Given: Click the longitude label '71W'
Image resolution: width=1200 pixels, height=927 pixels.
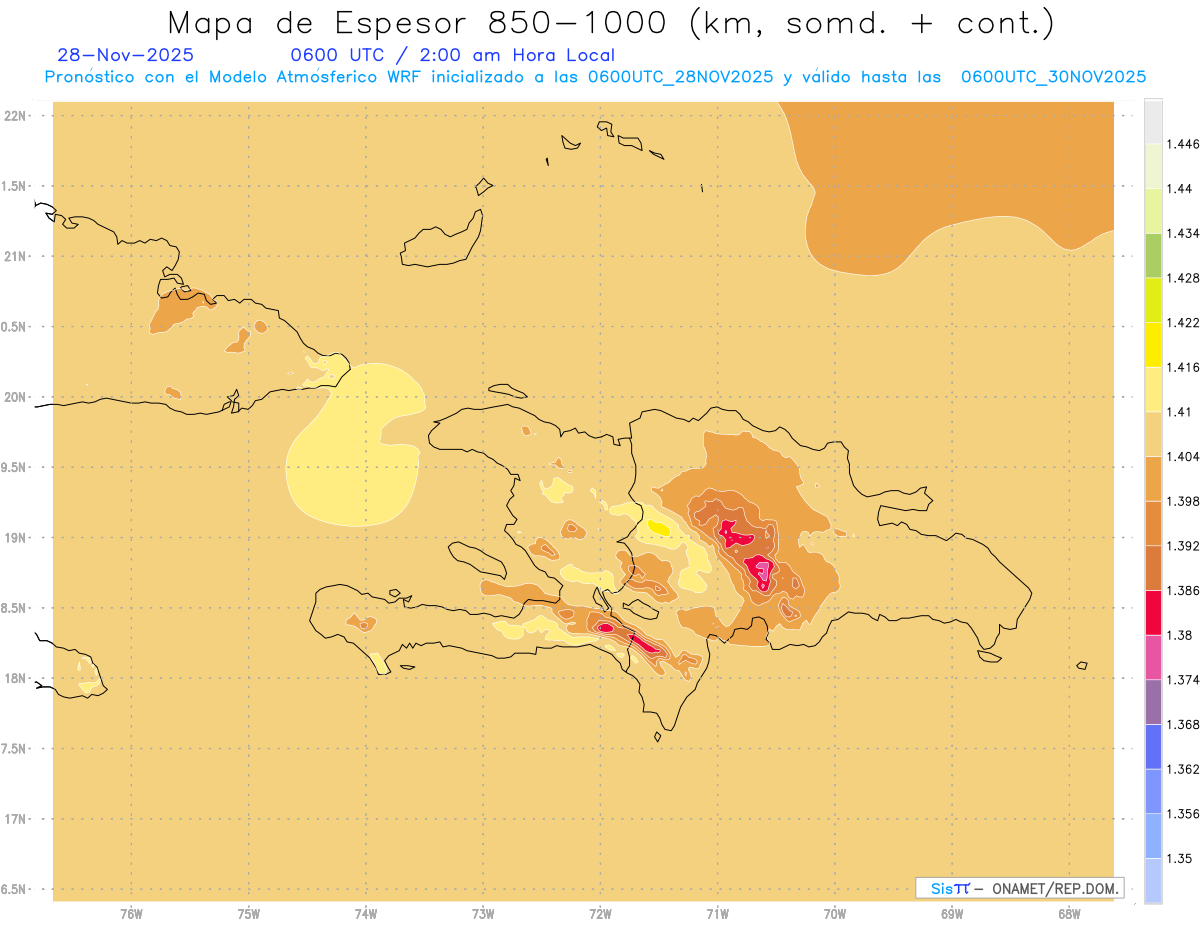Looking at the screenshot, I should (x=717, y=914).
